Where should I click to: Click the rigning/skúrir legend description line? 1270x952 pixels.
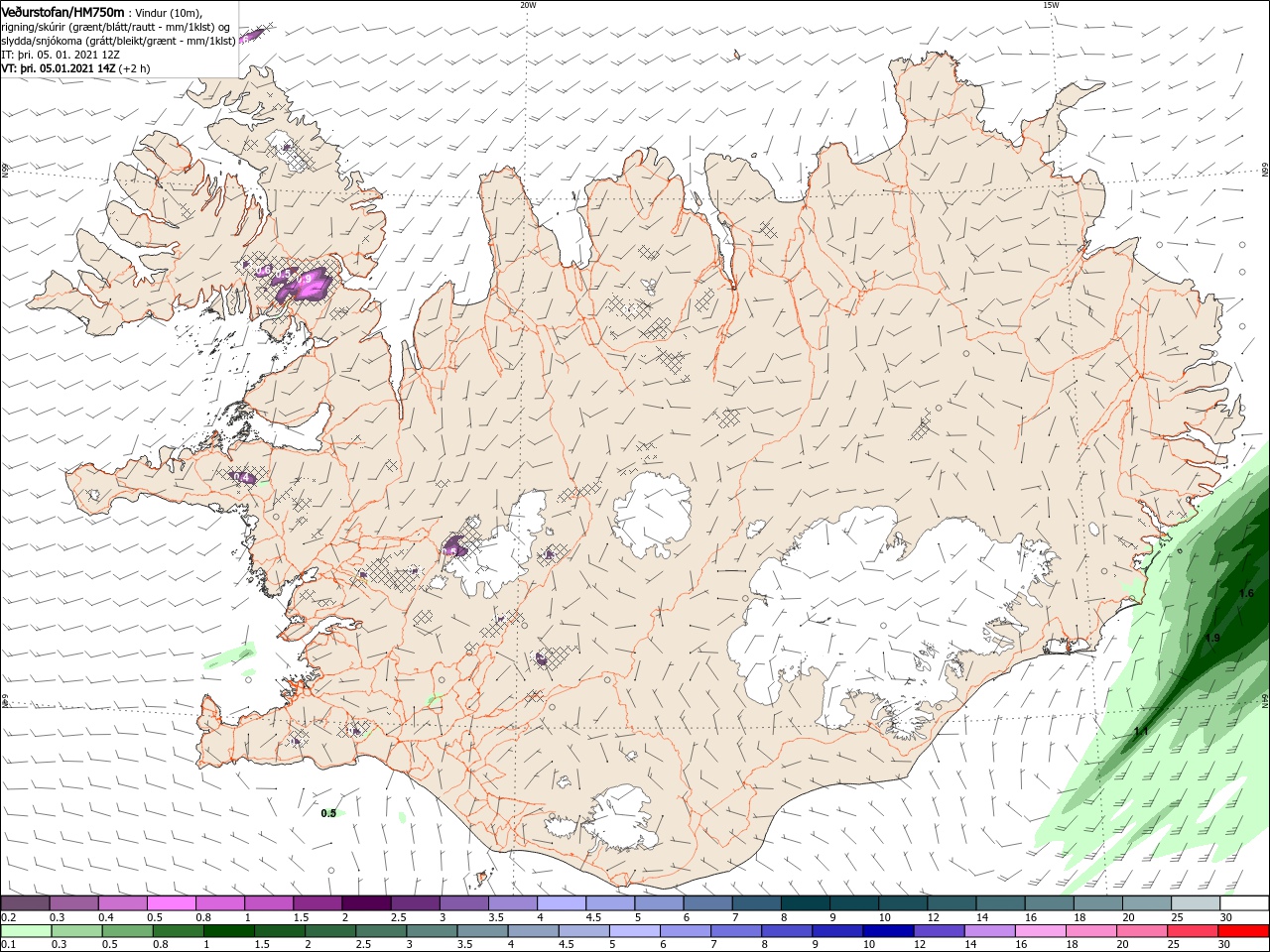pos(116,27)
